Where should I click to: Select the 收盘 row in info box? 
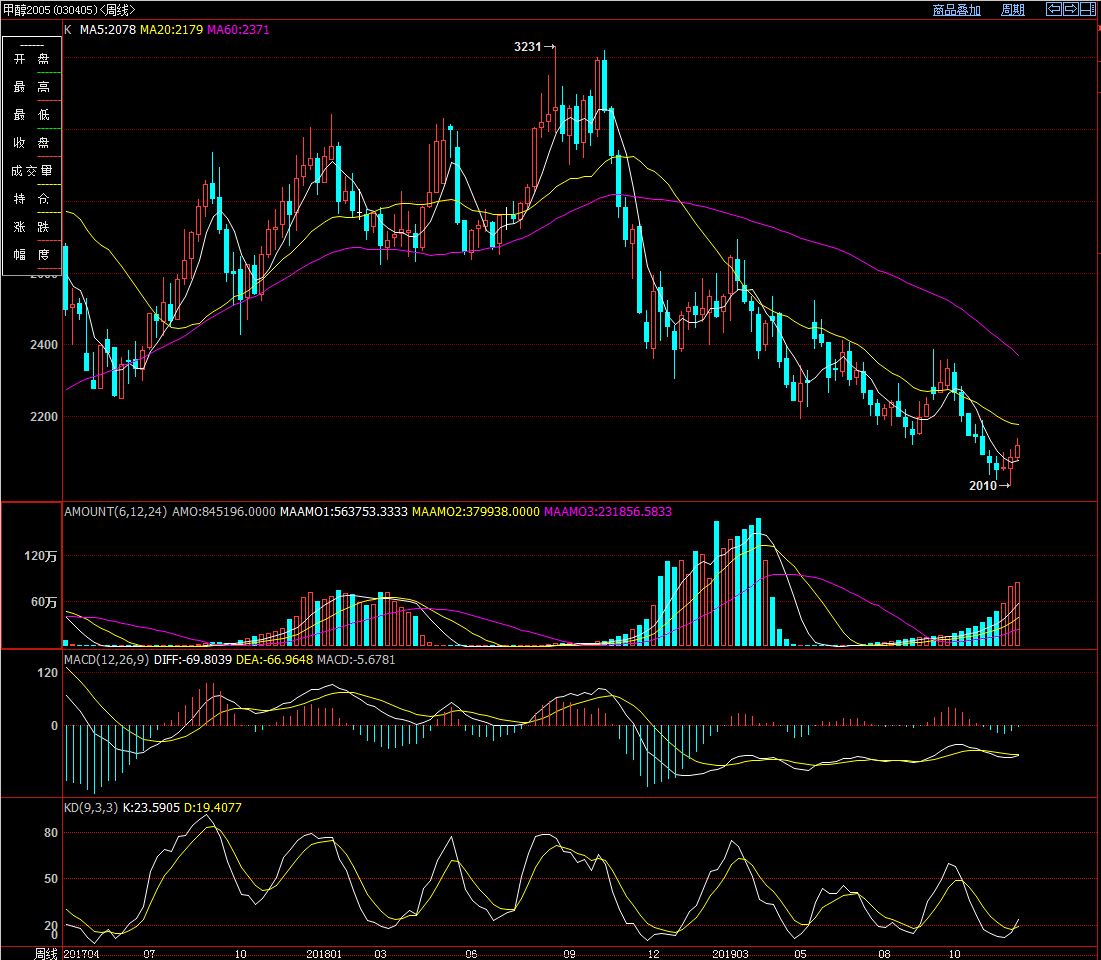[x=32, y=143]
